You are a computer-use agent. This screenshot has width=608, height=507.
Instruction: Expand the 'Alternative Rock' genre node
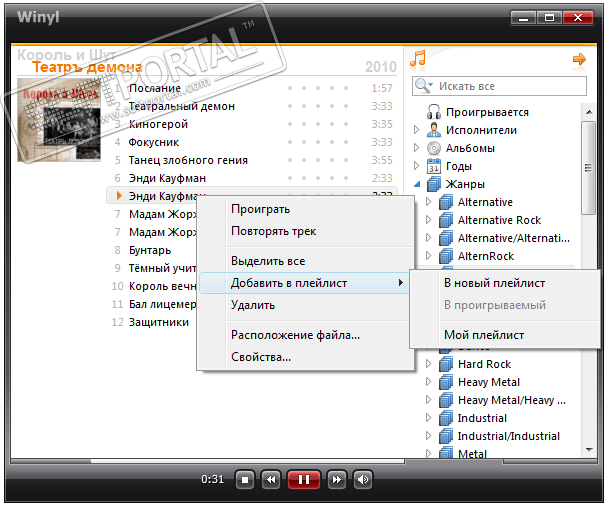click(429, 220)
